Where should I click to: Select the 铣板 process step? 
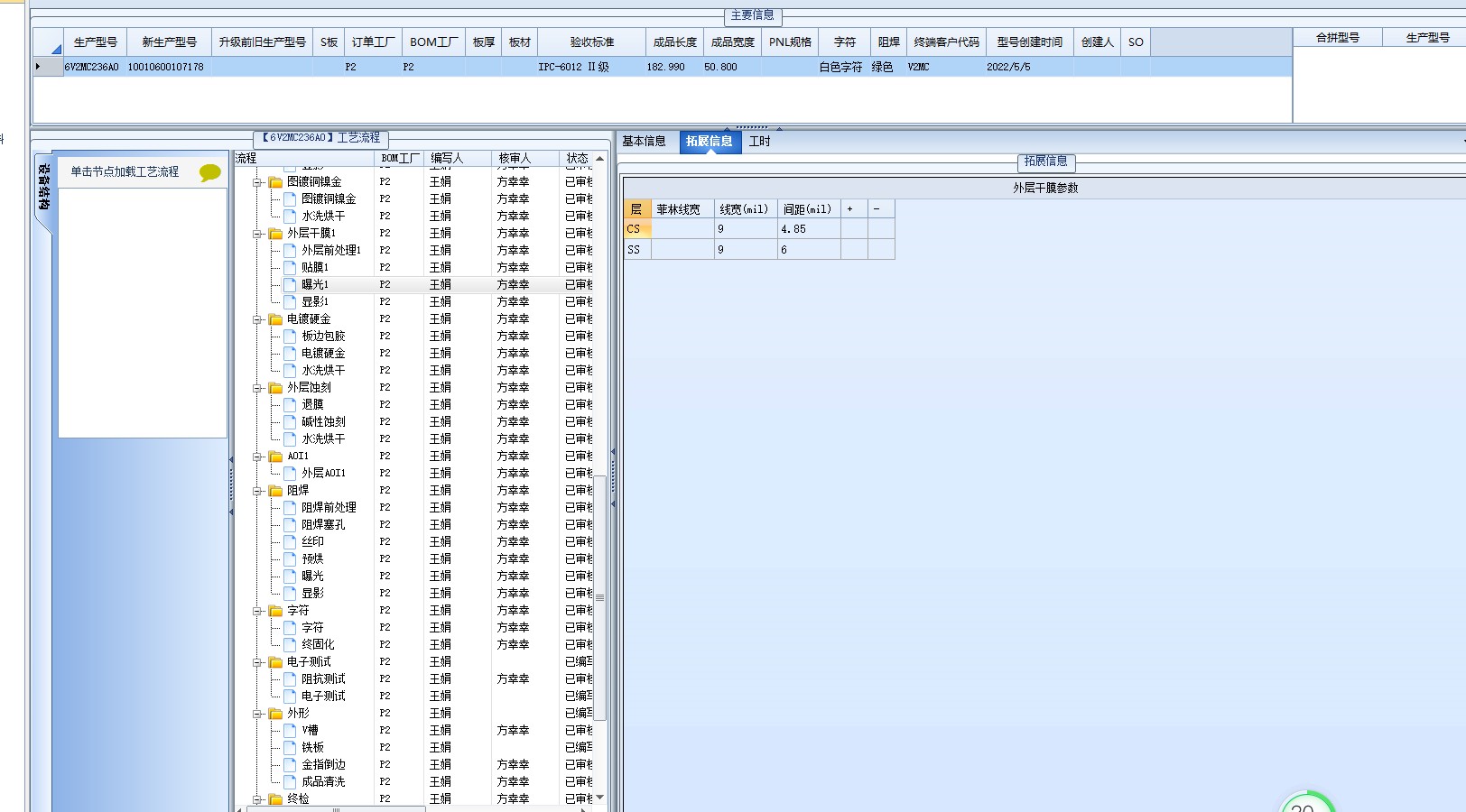312,747
